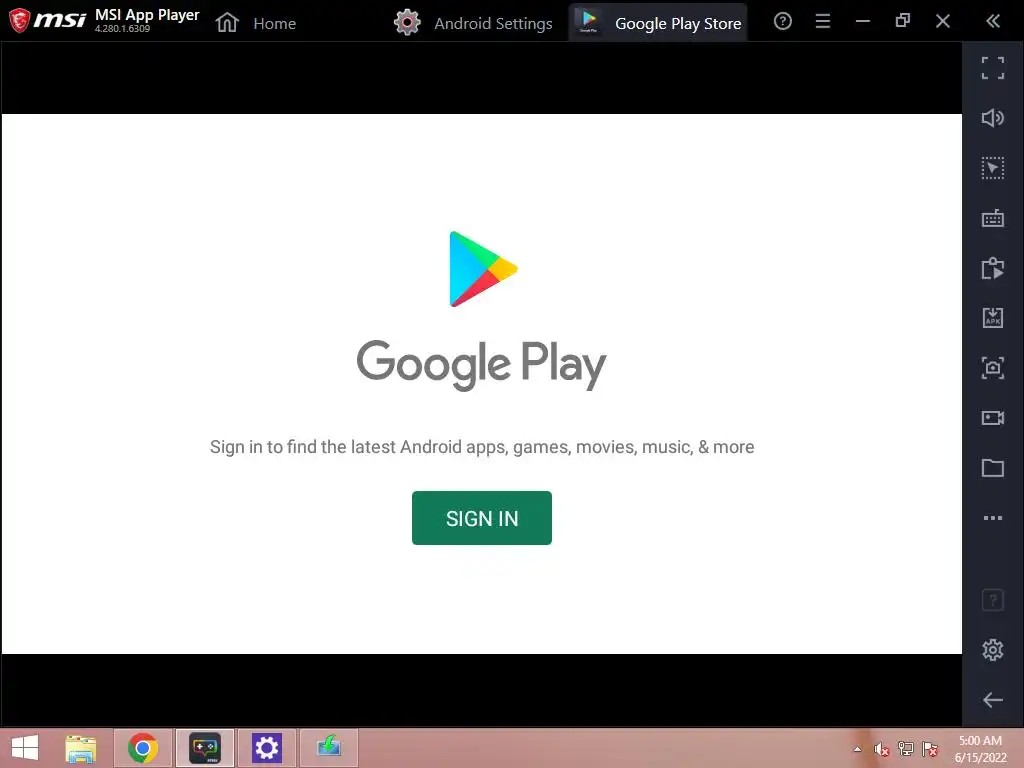Start screen recording with video icon
Image resolution: width=1024 pixels, height=768 pixels.
coord(993,418)
